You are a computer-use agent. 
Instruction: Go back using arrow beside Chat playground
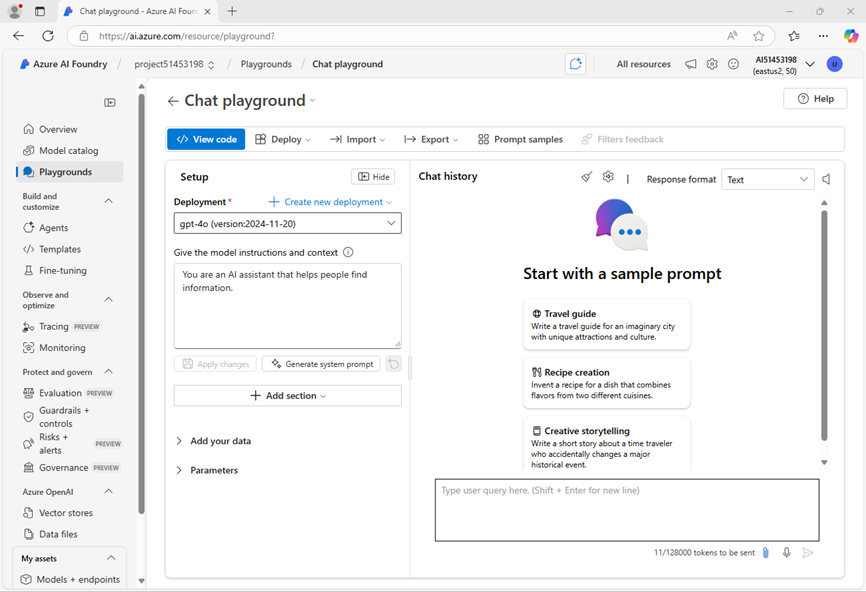coord(173,101)
